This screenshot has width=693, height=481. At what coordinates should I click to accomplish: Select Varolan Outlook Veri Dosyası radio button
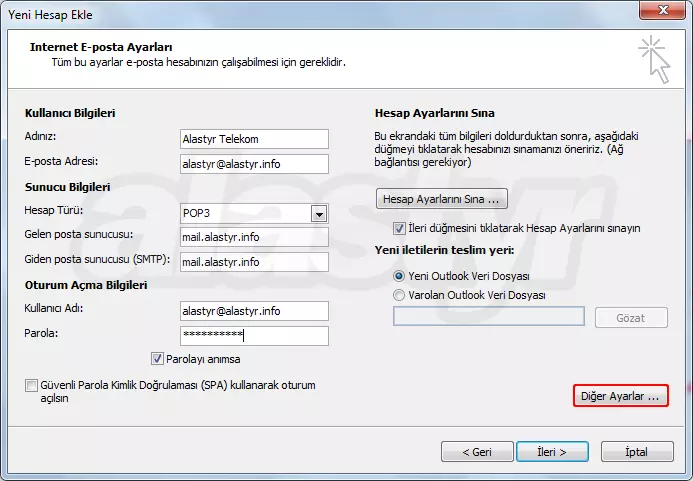tap(399, 295)
